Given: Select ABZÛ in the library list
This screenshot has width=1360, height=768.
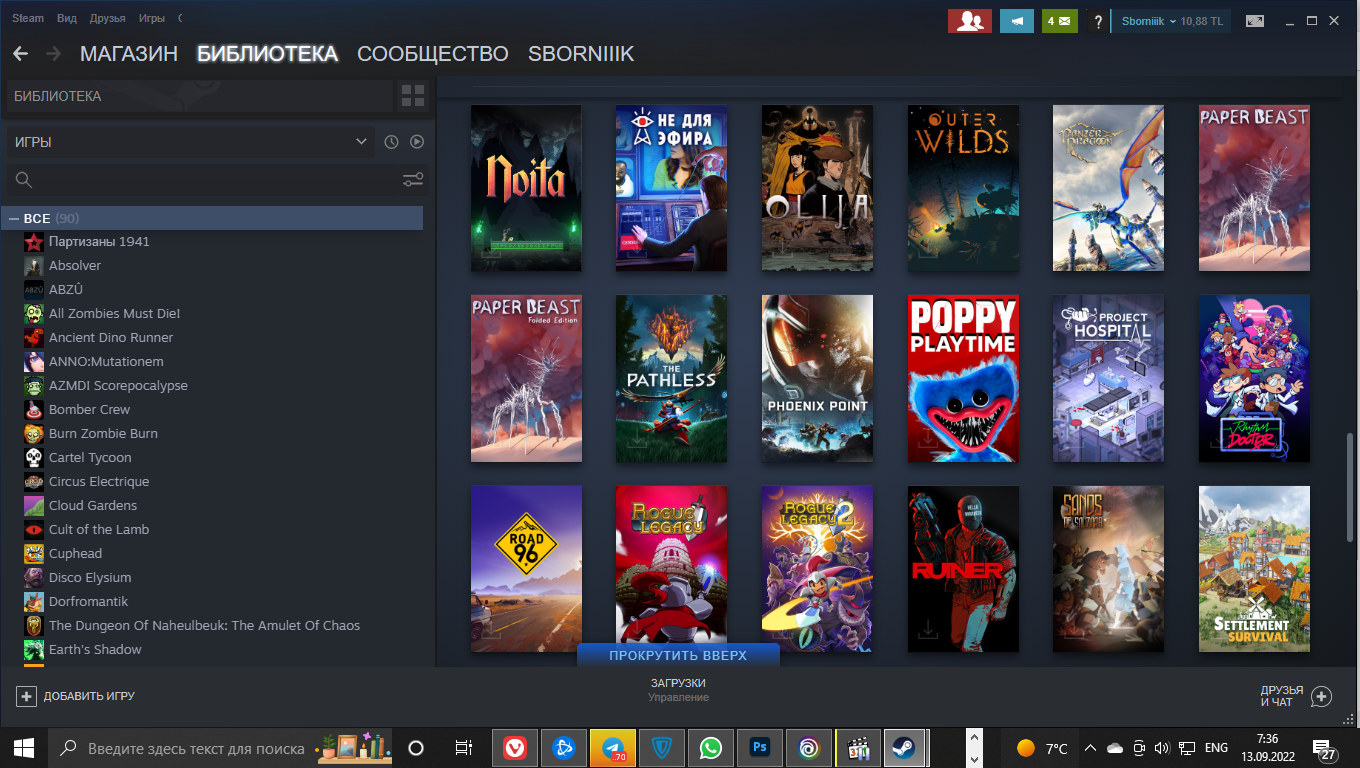Looking at the screenshot, I should point(66,290).
